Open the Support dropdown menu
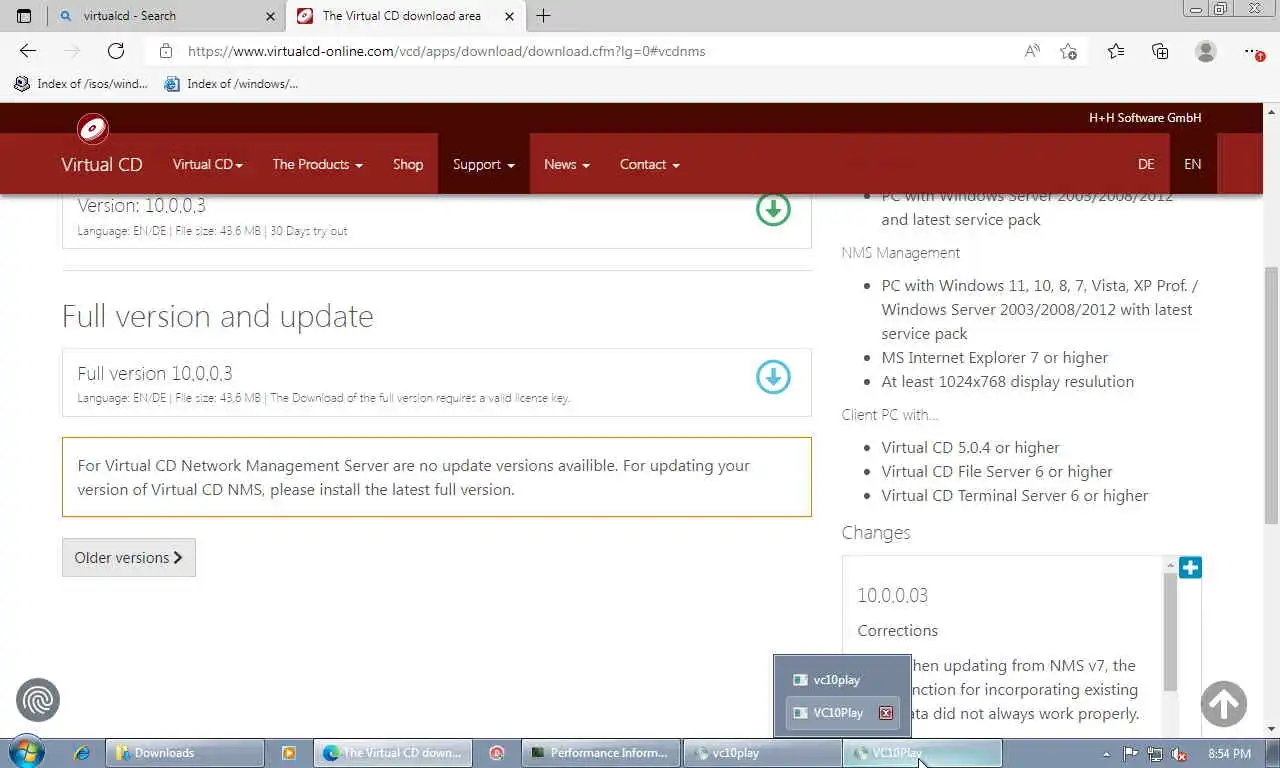Viewport: 1280px width, 768px height. pos(483,164)
